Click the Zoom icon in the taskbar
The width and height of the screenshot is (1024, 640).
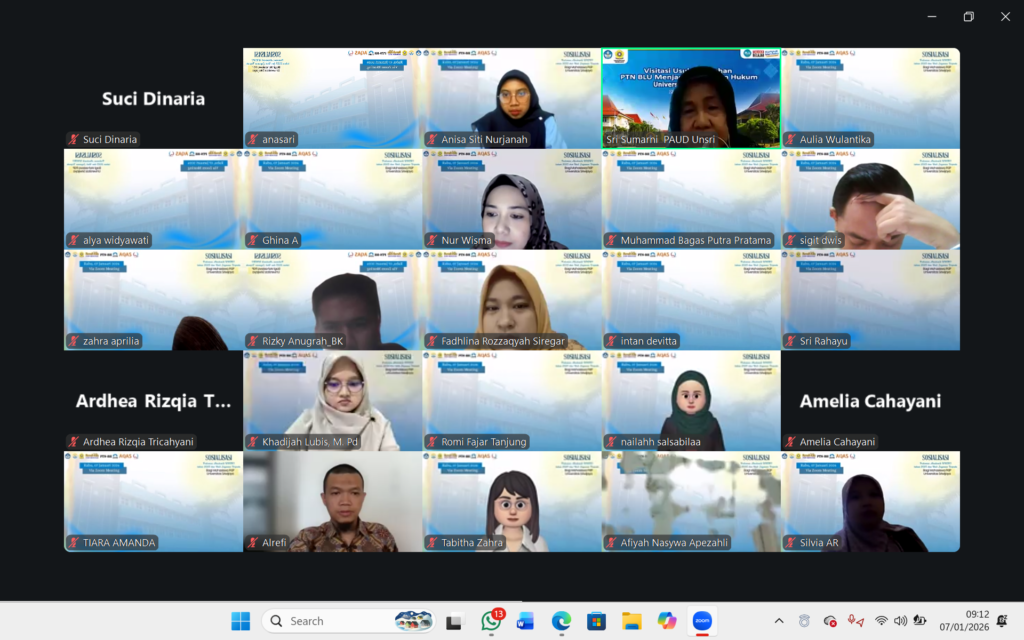pos(702,621)
